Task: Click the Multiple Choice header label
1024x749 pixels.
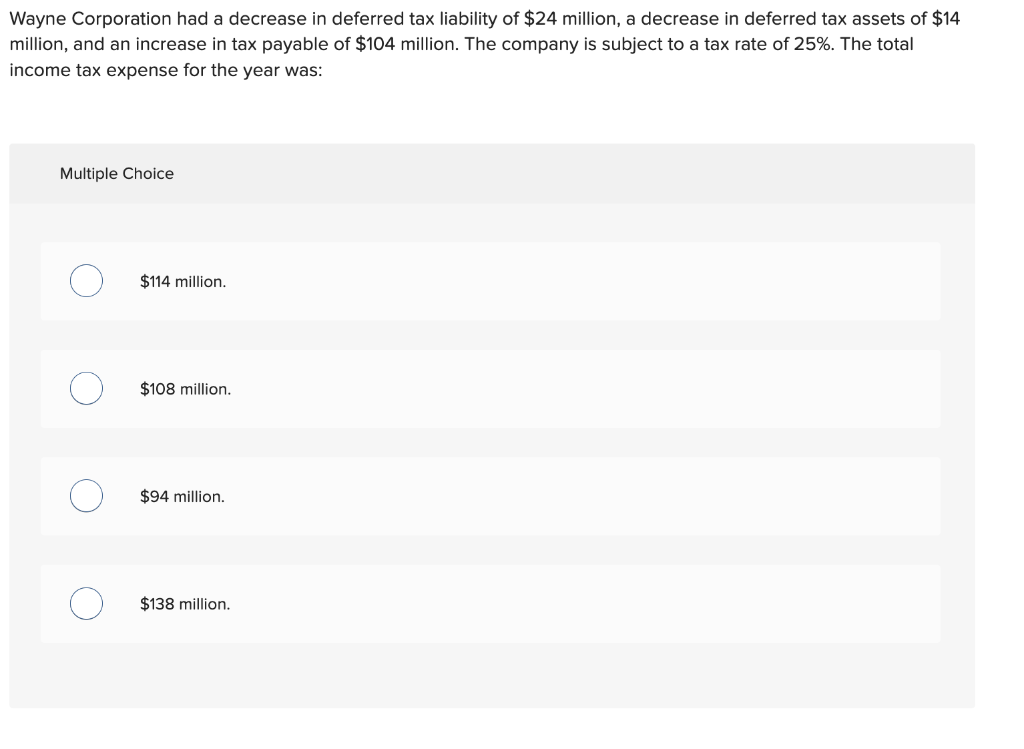Action: coord(117,173)
